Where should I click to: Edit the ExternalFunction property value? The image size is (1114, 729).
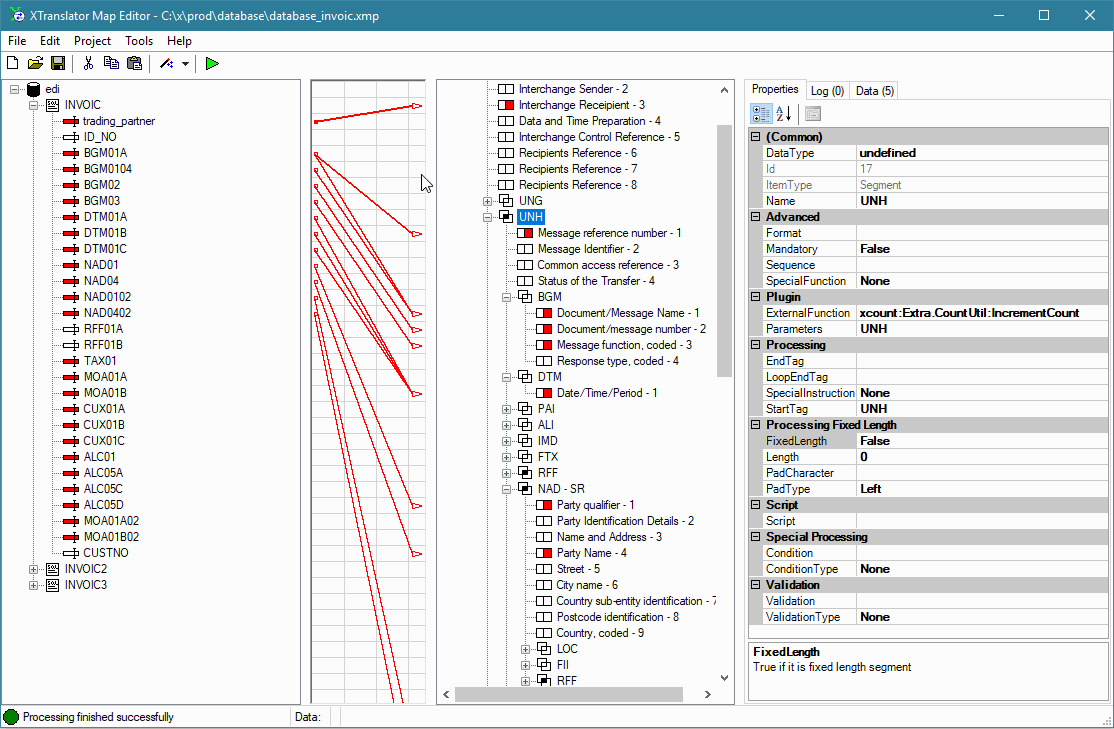(x=982, y=313)
